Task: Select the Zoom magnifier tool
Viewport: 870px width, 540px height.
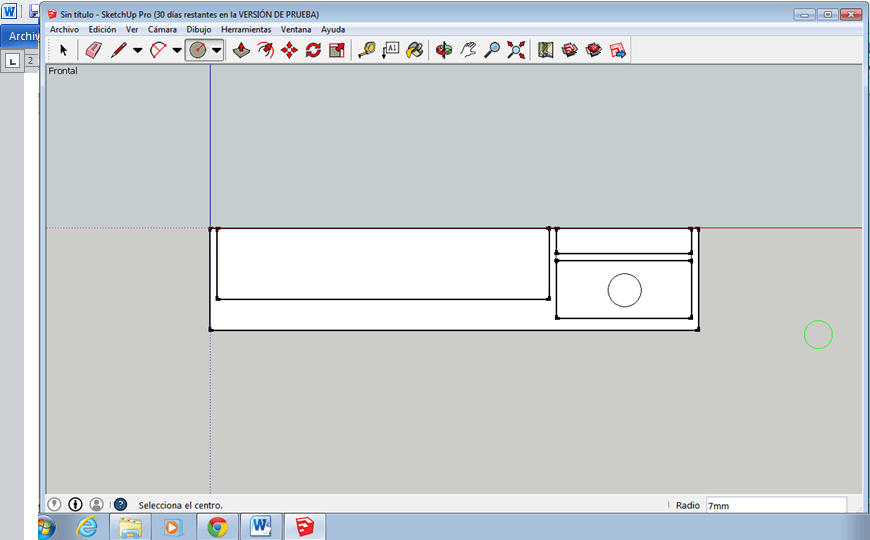Action: click(x=492, y=51)
